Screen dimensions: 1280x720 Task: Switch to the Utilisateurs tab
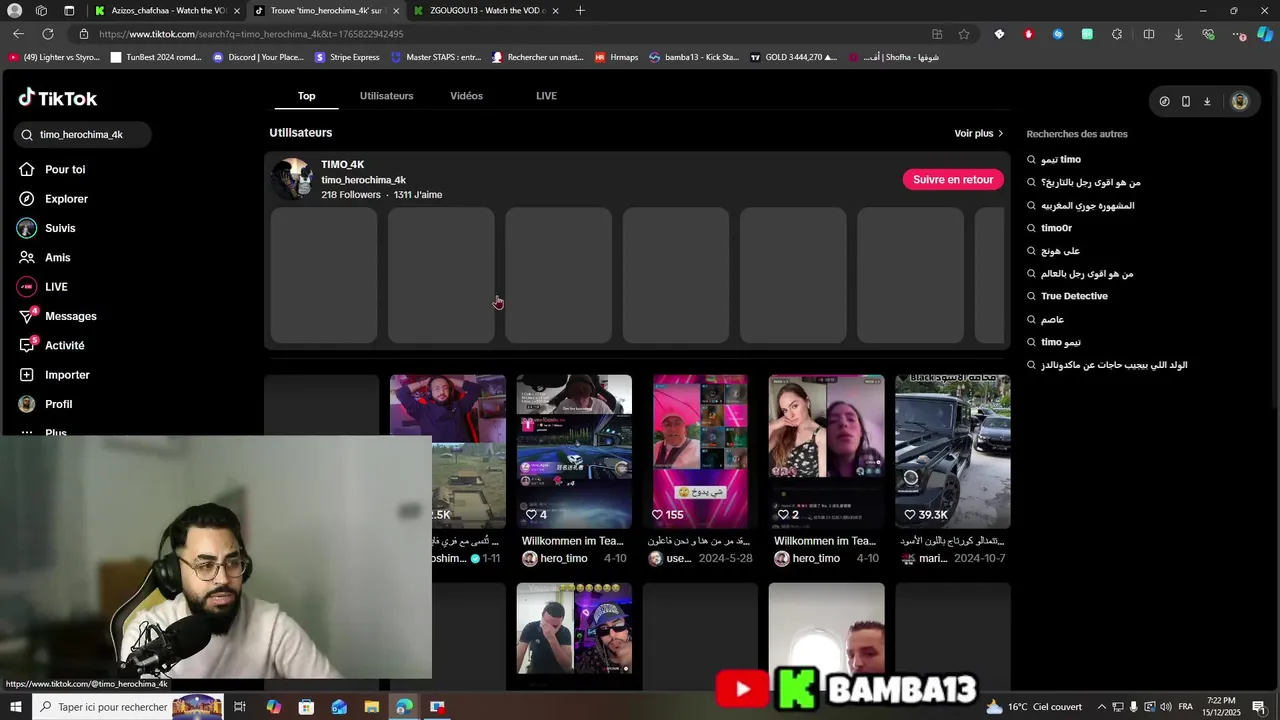(386, 96)
